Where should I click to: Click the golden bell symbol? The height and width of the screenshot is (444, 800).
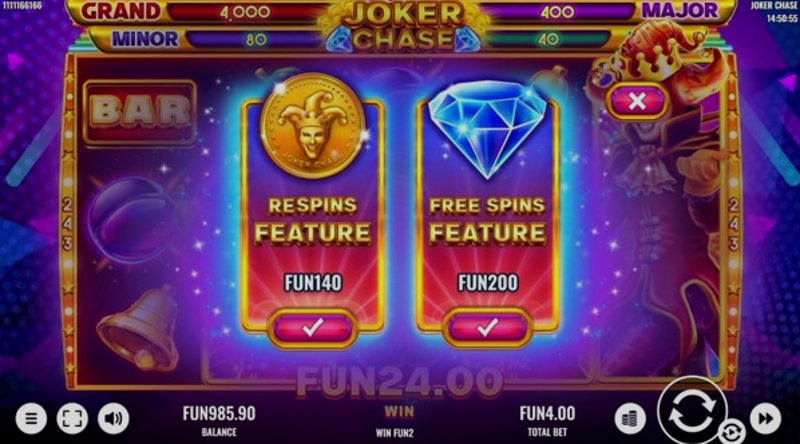(x=139, y=329)
